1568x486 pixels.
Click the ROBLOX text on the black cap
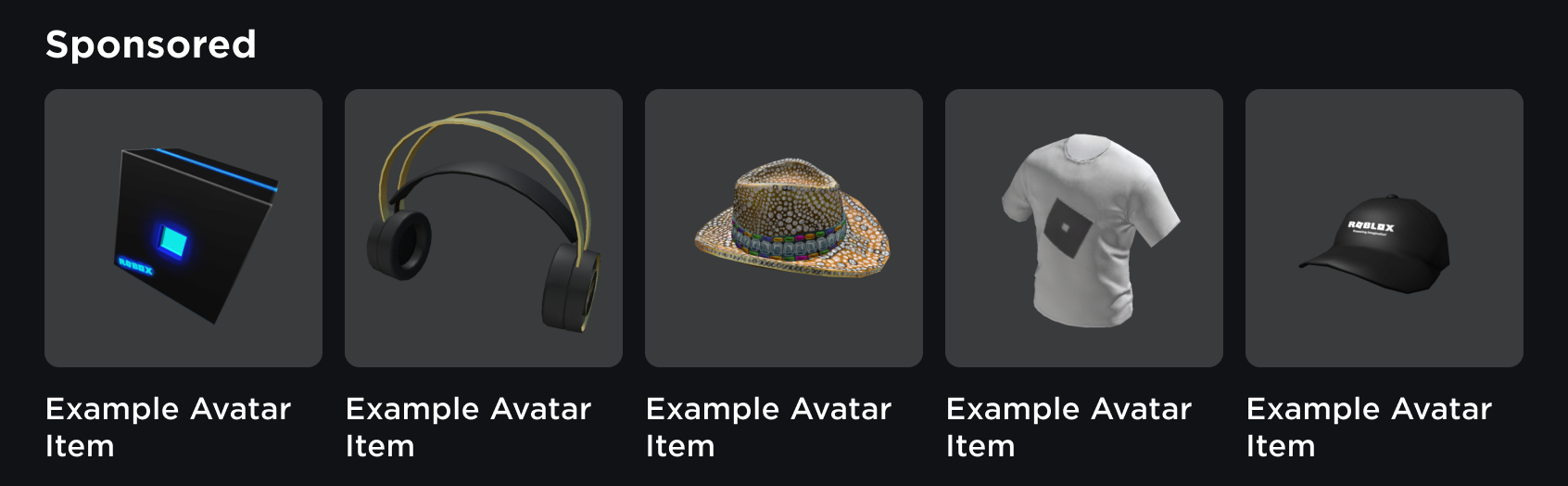point(1371,226)
